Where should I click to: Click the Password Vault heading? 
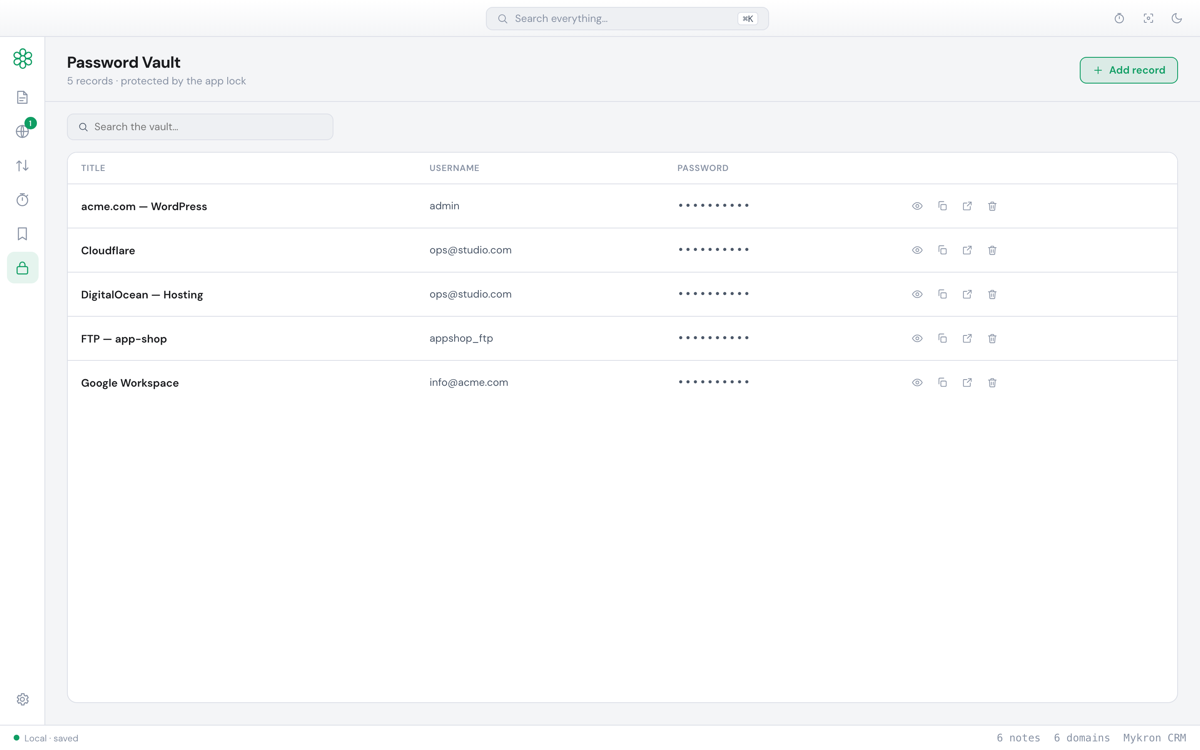124,62
